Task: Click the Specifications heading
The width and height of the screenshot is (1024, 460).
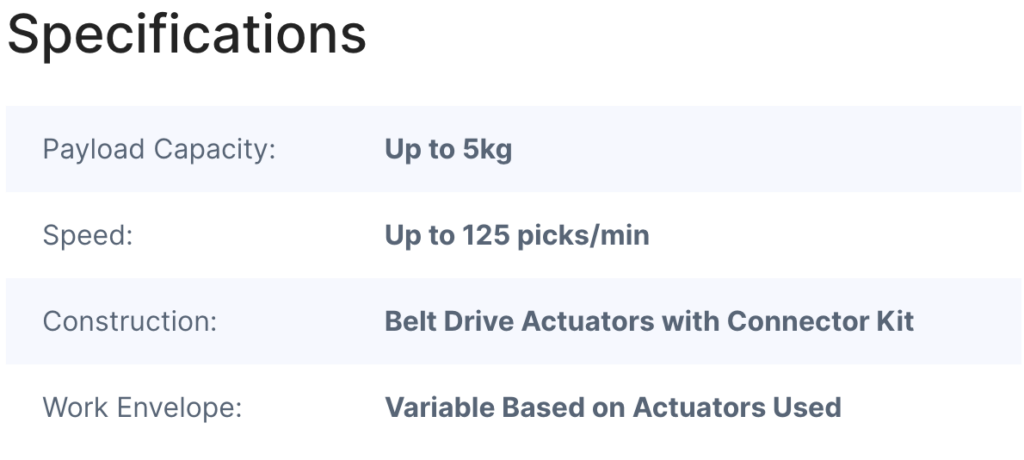Action: [x=187, y=36]
